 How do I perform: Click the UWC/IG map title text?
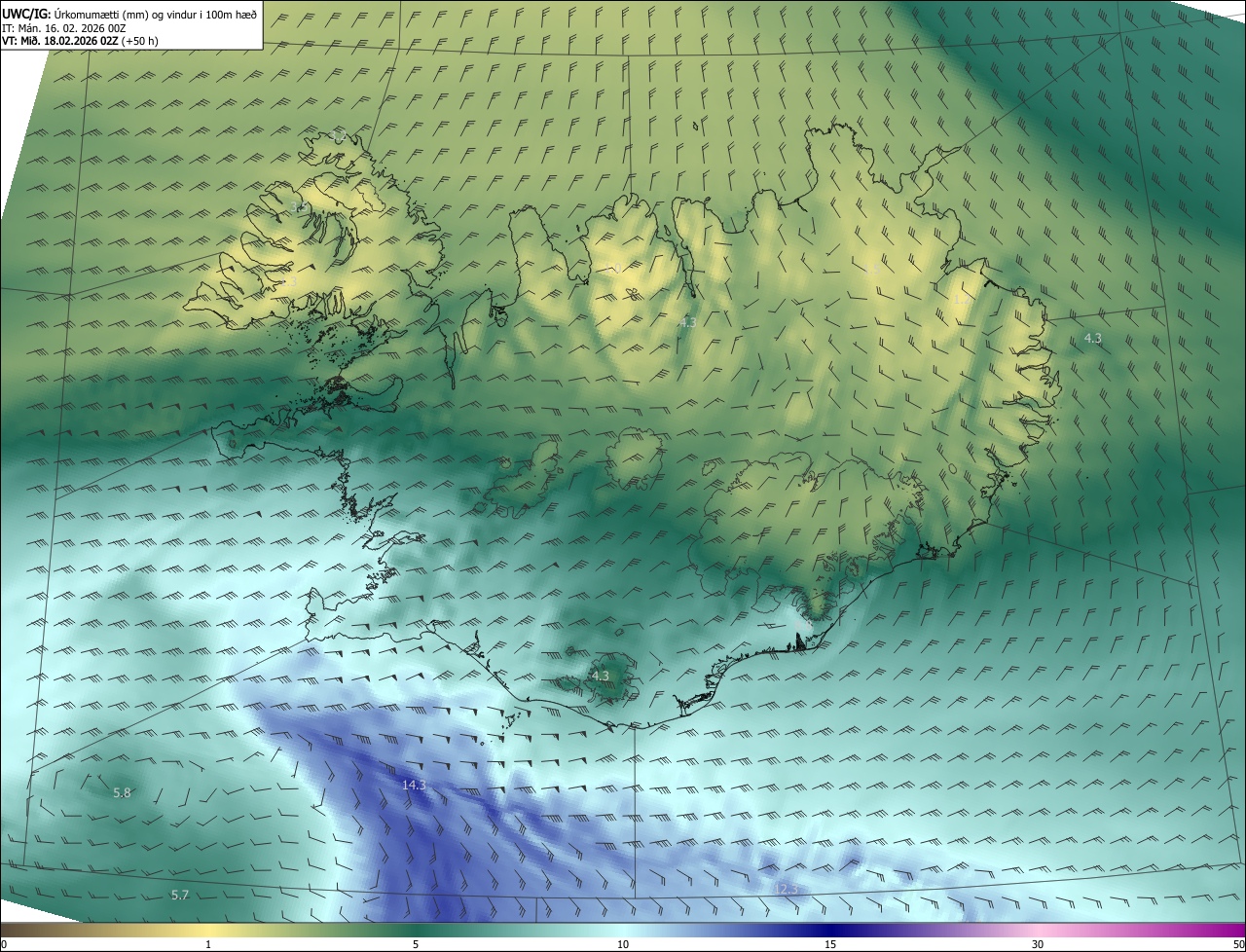point(129,13)
